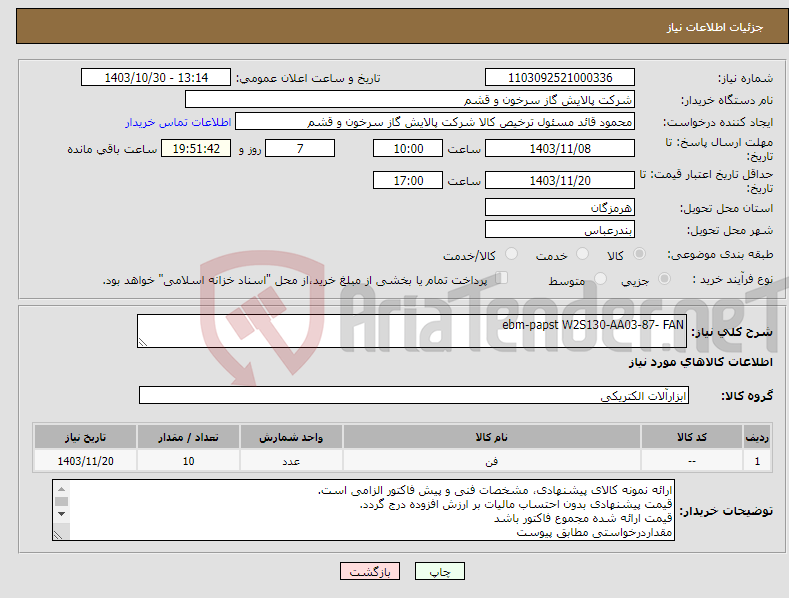Click the remaining time field 19:51:42
Viewport: 789px width, 598px height.
[196, 148]
